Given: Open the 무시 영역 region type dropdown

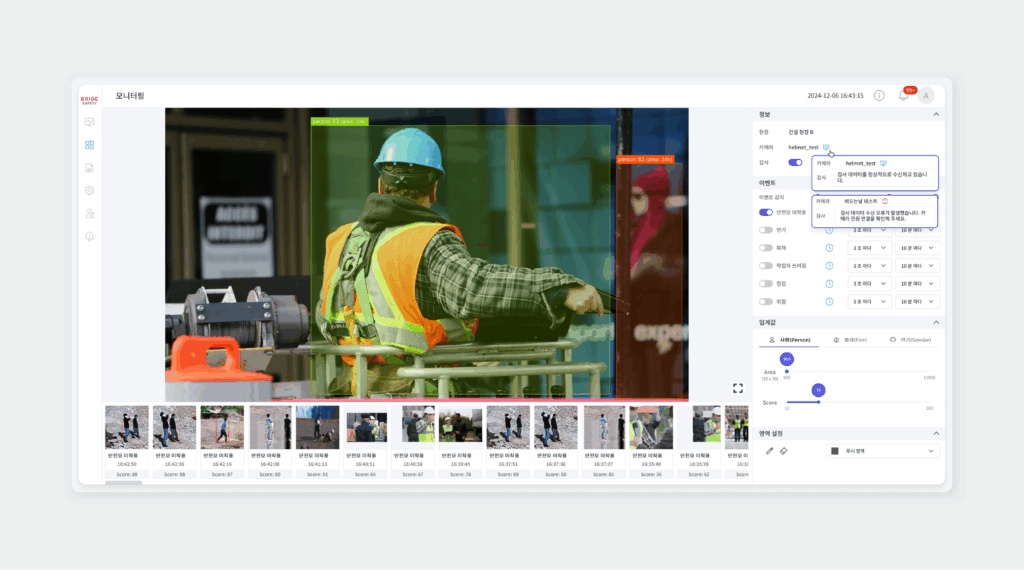Looking at the screenshot, I should (x=882, y=451).
